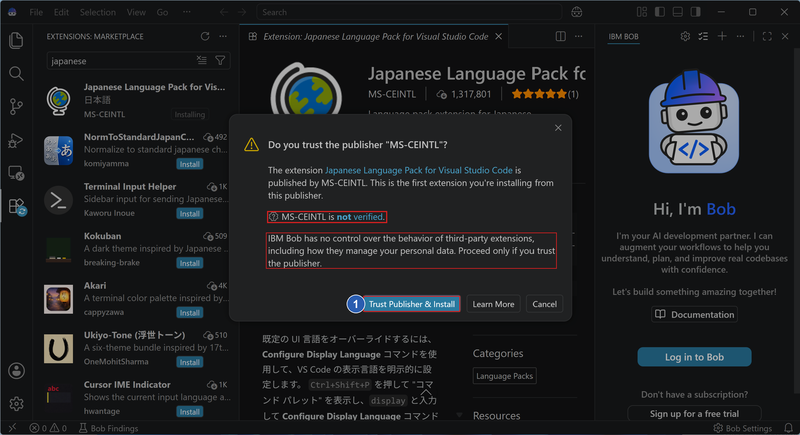Expand the hidden menu bar items
The image size is (800, 435).
point(187,12)
